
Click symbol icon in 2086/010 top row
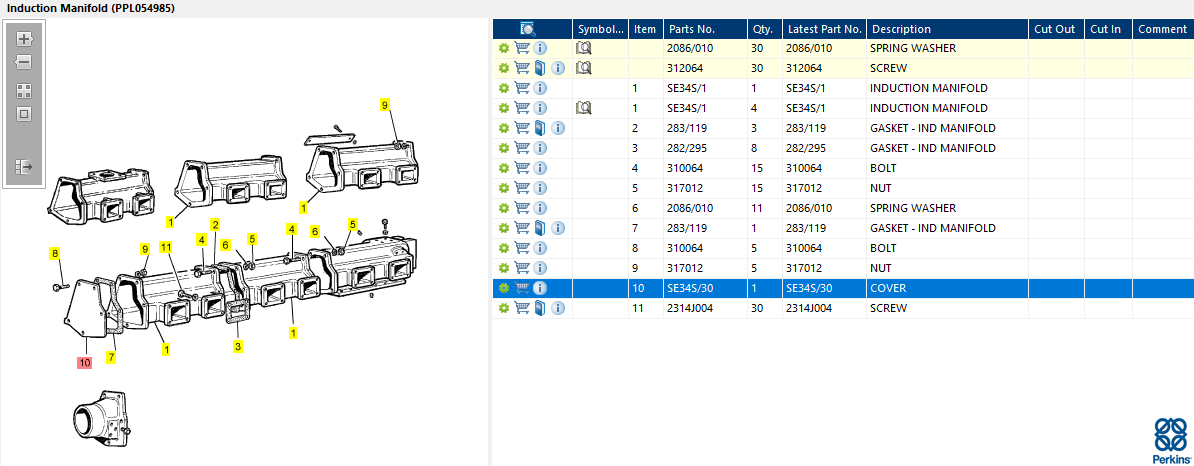(585, 48)
